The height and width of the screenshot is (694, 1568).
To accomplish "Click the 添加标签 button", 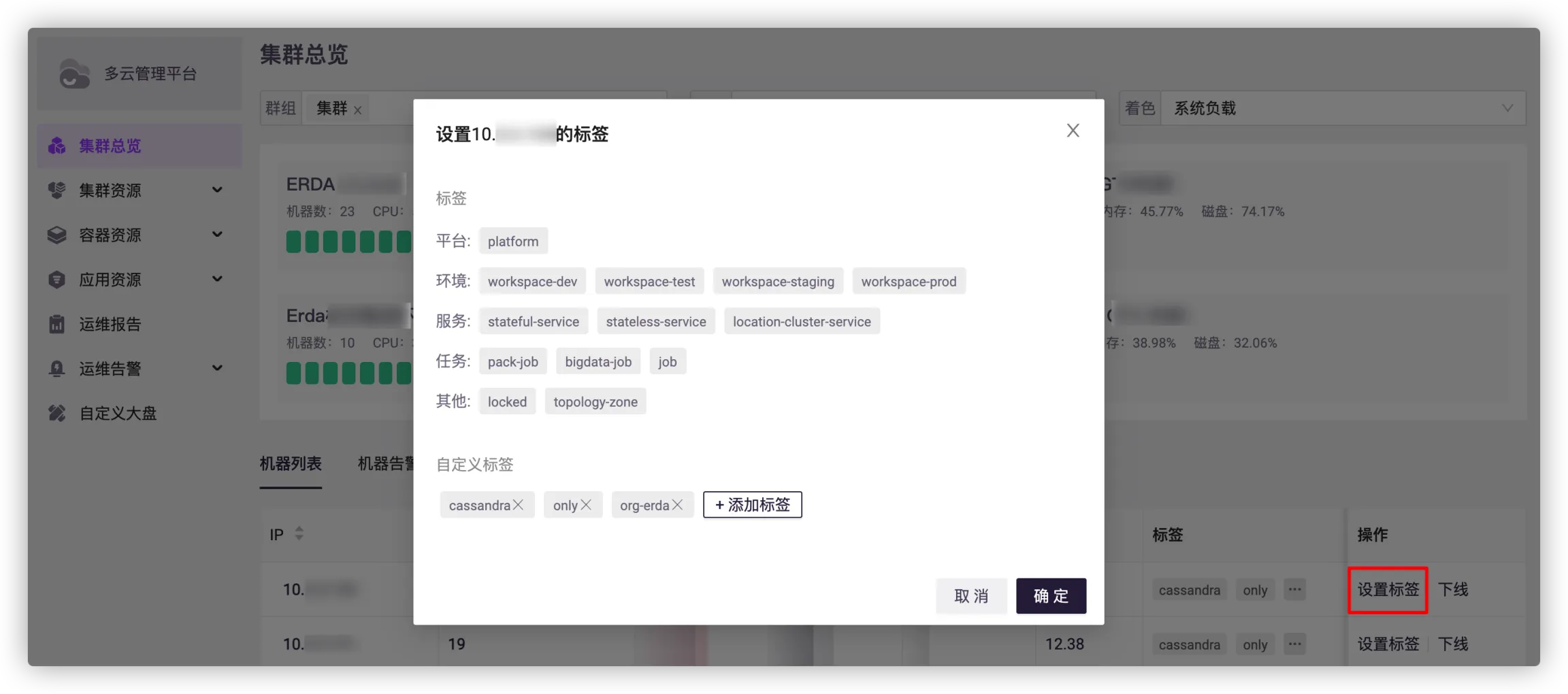I will [x=752, y=505].
